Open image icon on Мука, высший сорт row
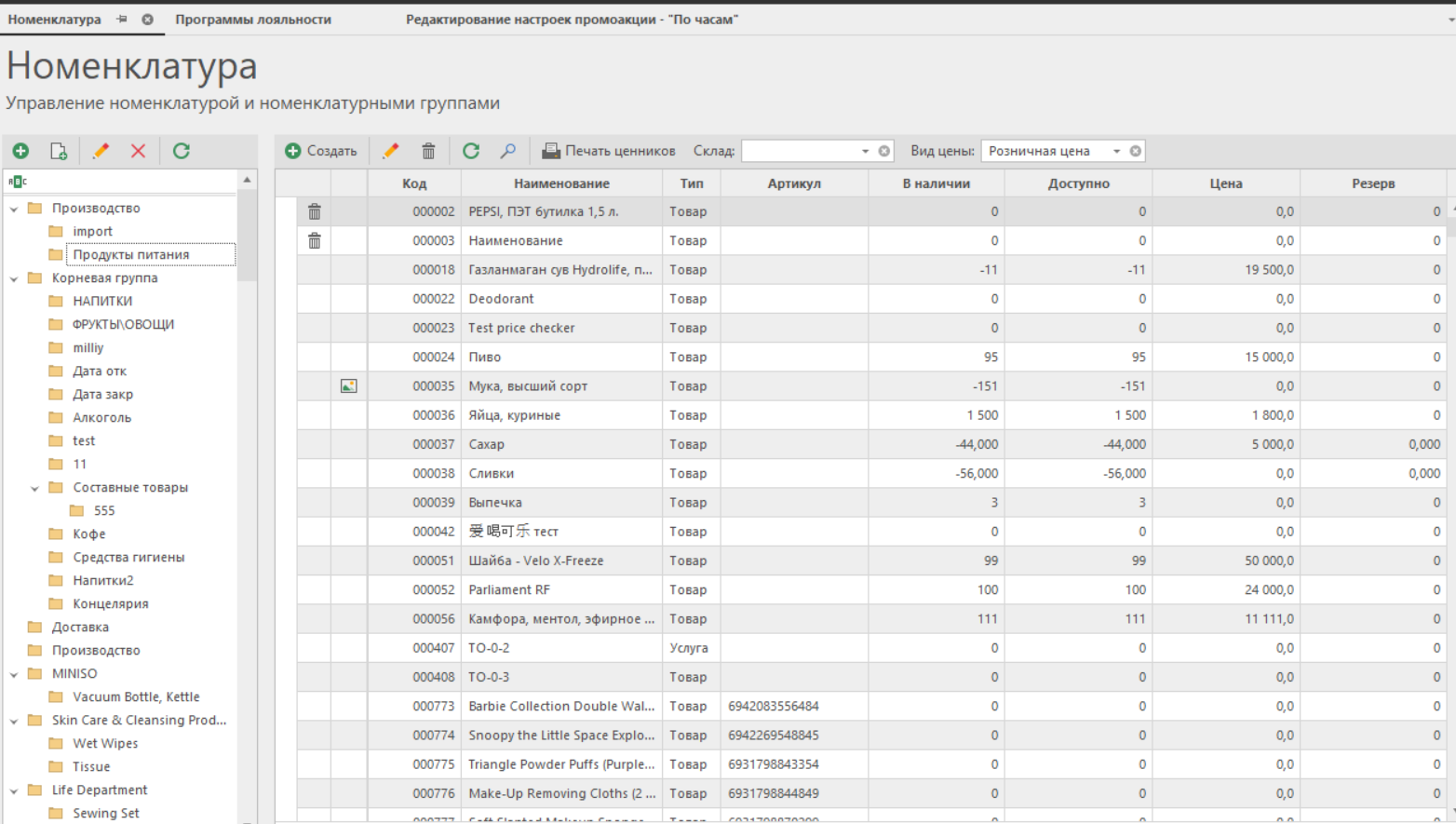Viewport: 1456px width, 824px height. point(349,386)
